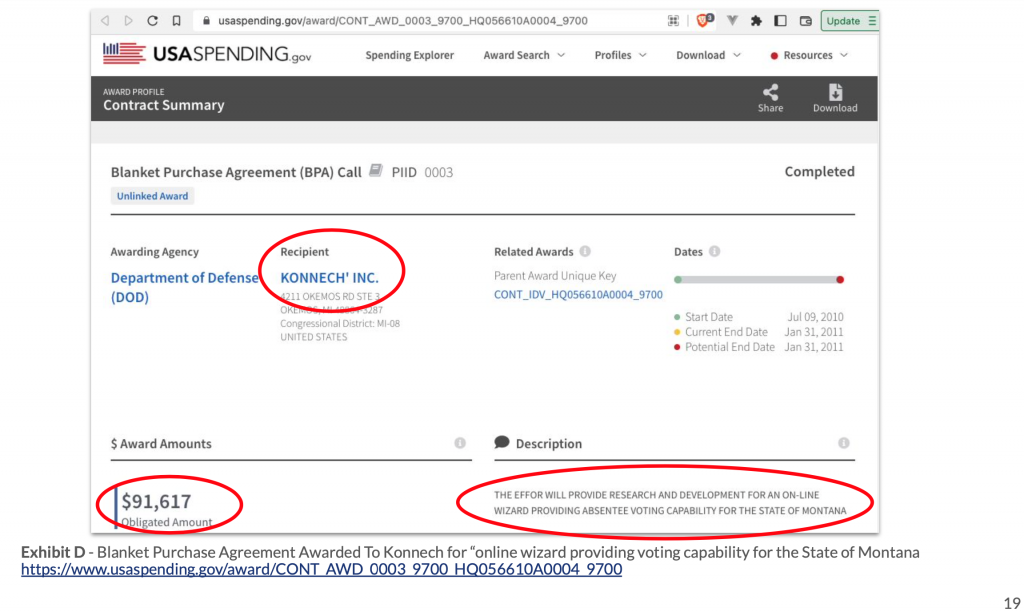Open the Extensions puzzle piece icon
The image size is (1024, 612).
coord(756,21)
